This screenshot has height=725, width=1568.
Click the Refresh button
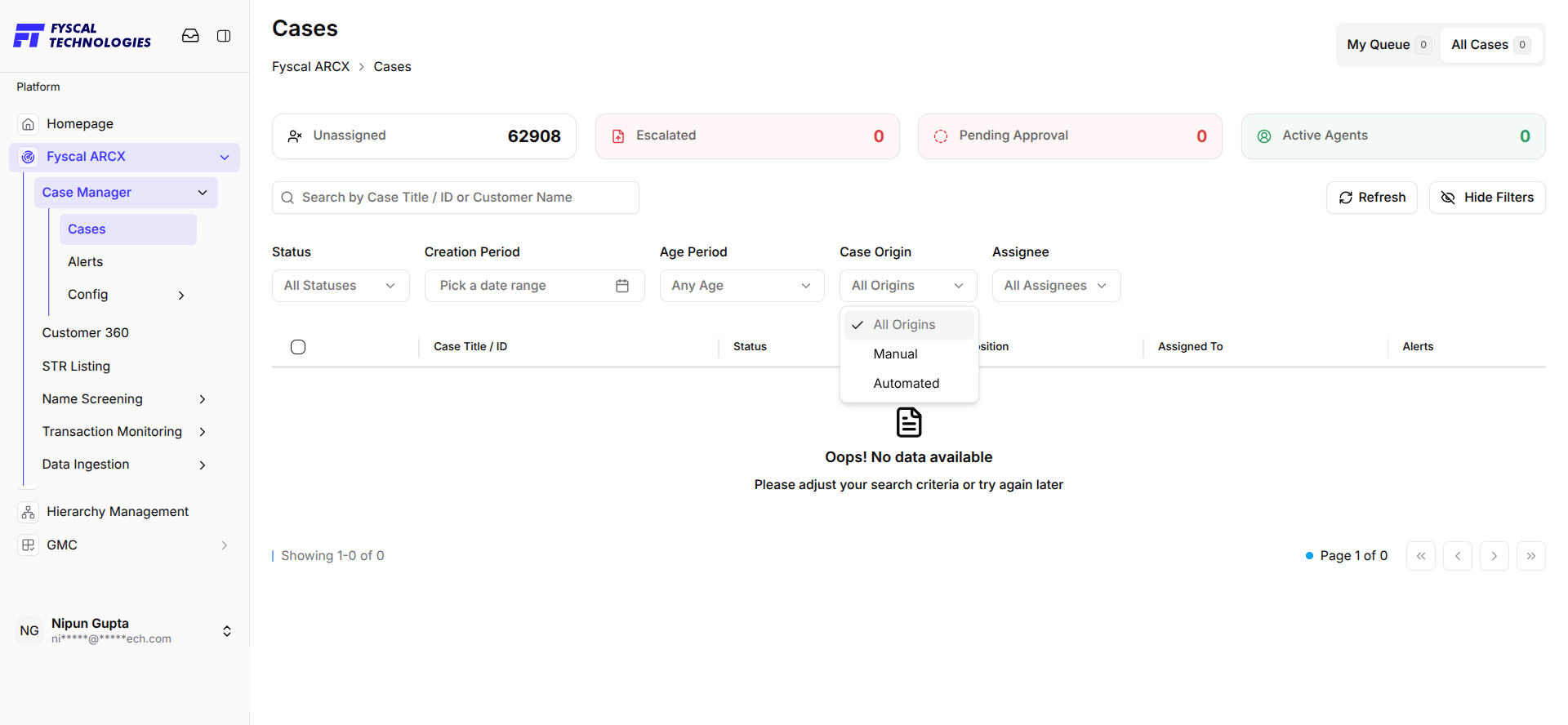(1372, 198)
